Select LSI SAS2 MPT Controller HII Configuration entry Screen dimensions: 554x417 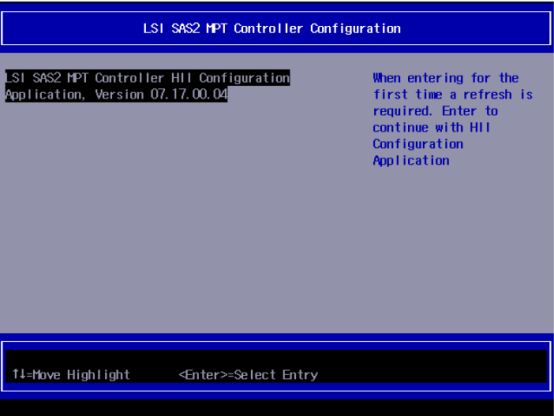pos(147,86)
